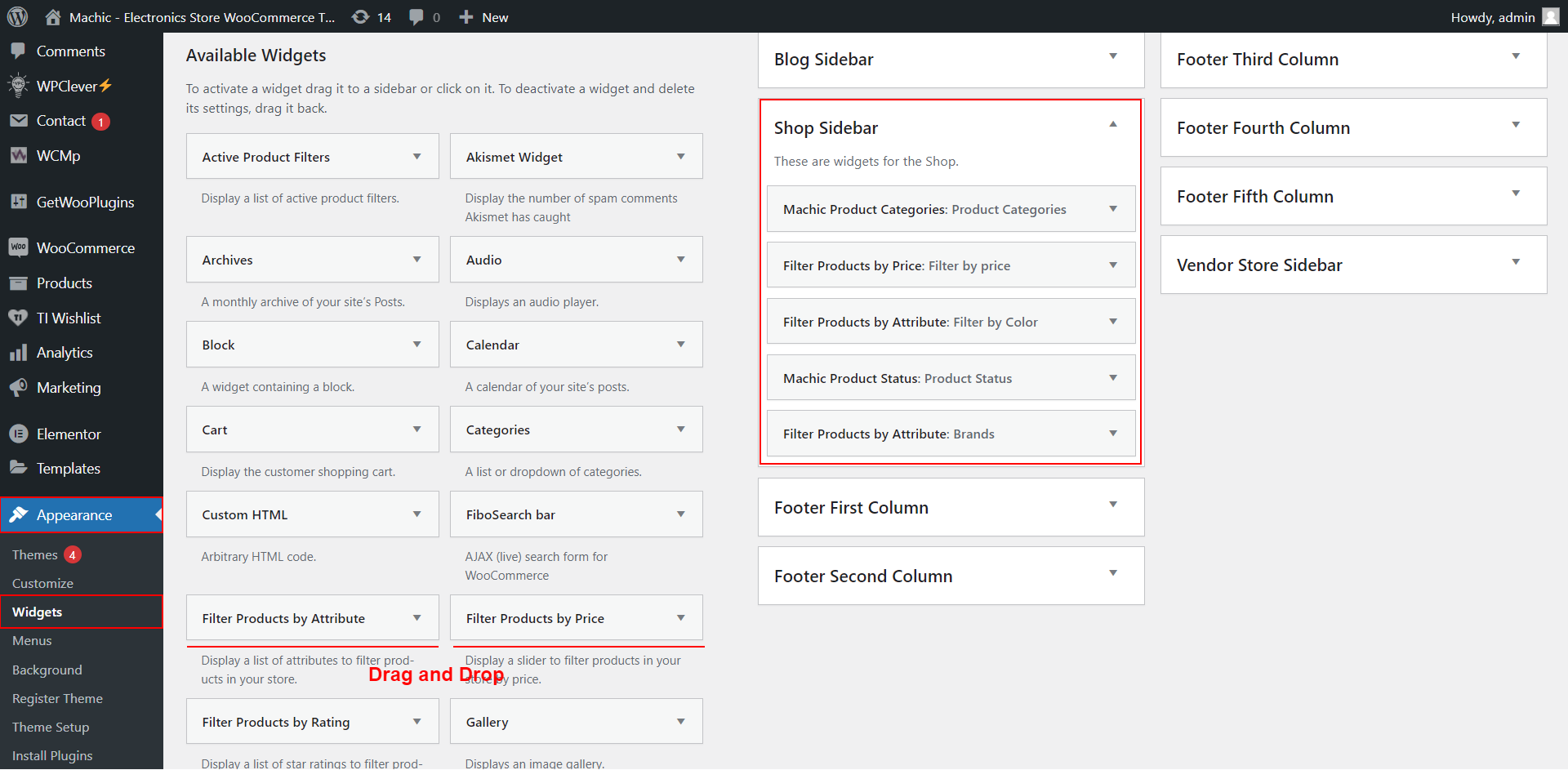
Task: Click the Contact notification badge
Action: pos(100,122)
